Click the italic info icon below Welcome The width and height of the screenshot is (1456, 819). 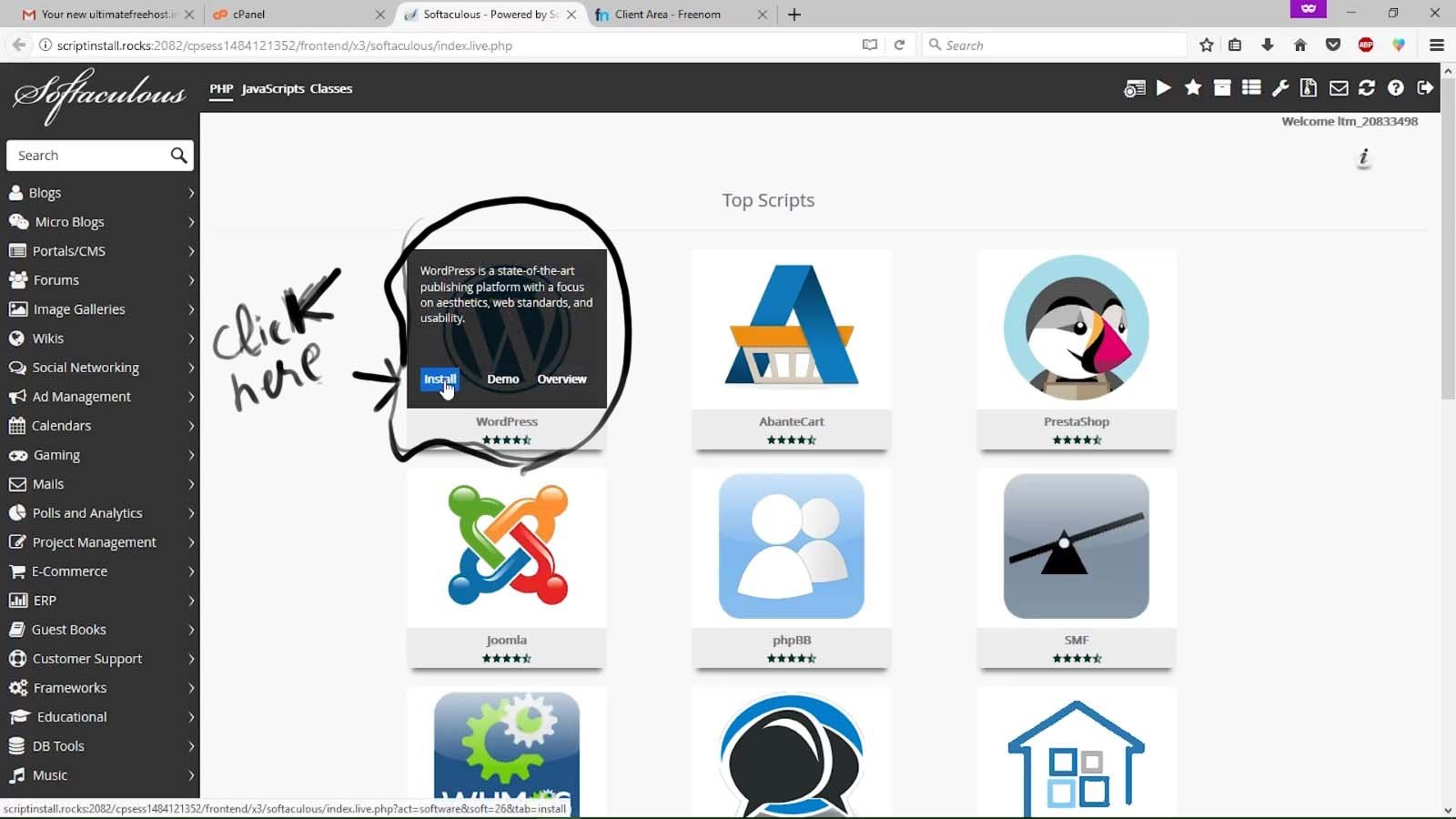click(x=1363, y=157)
